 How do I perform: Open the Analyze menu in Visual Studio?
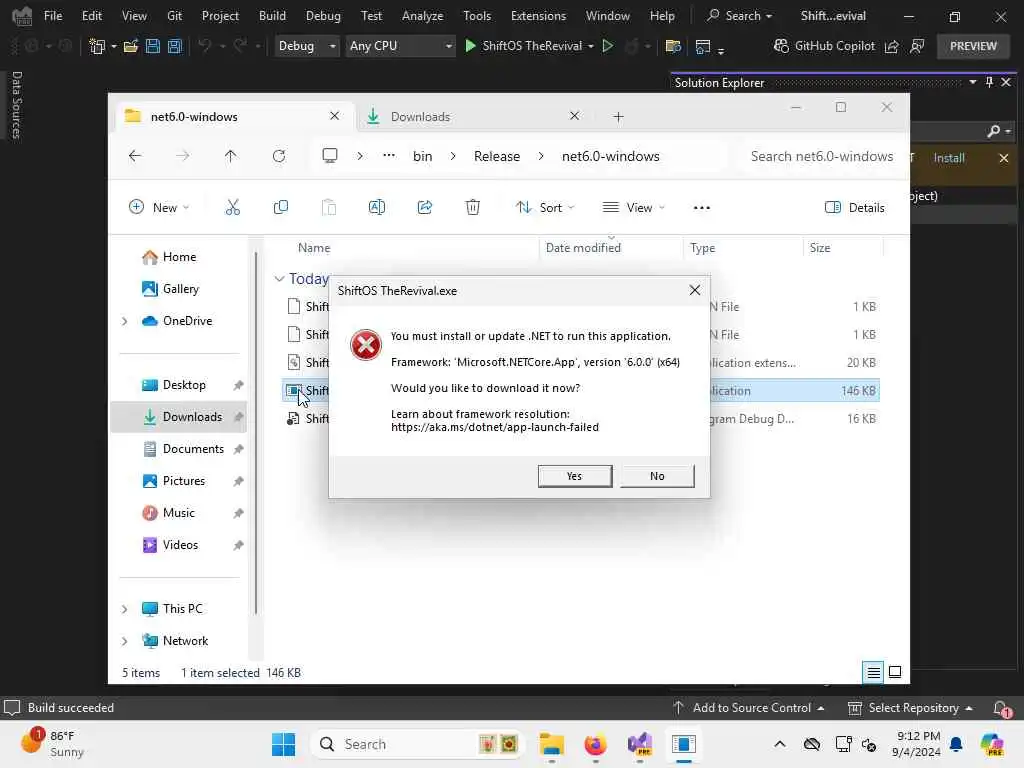(x=423, y=16)
